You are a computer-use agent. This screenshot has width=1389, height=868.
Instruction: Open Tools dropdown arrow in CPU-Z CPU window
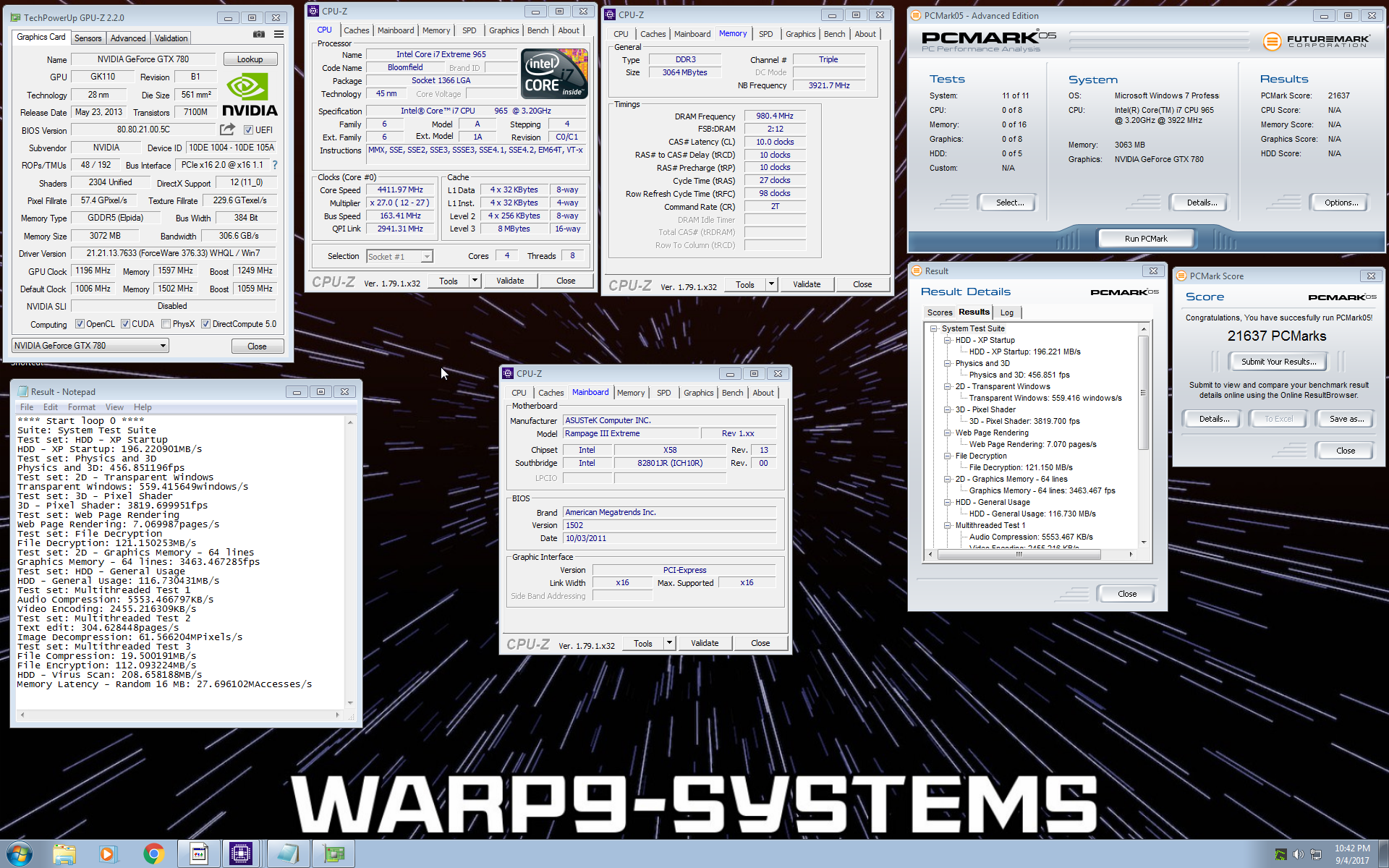[475, 281]
